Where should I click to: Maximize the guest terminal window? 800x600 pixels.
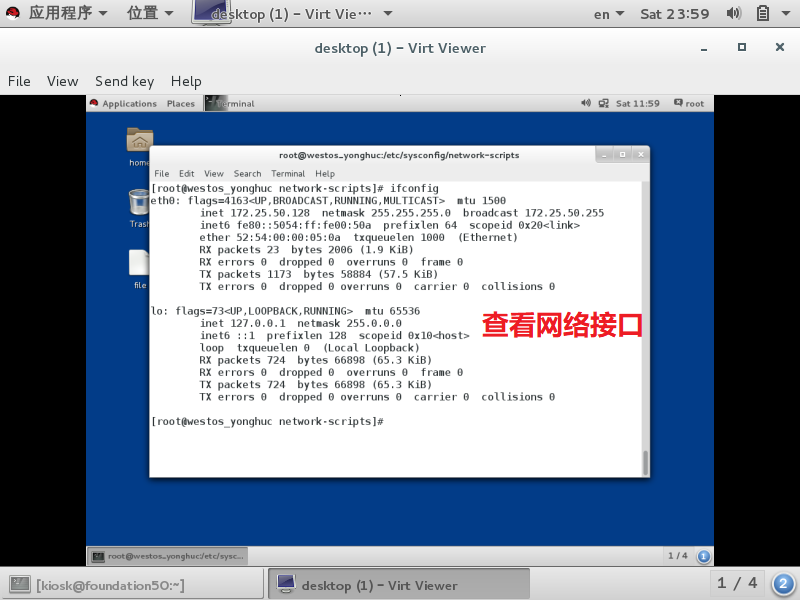click(x=622, y=155)
